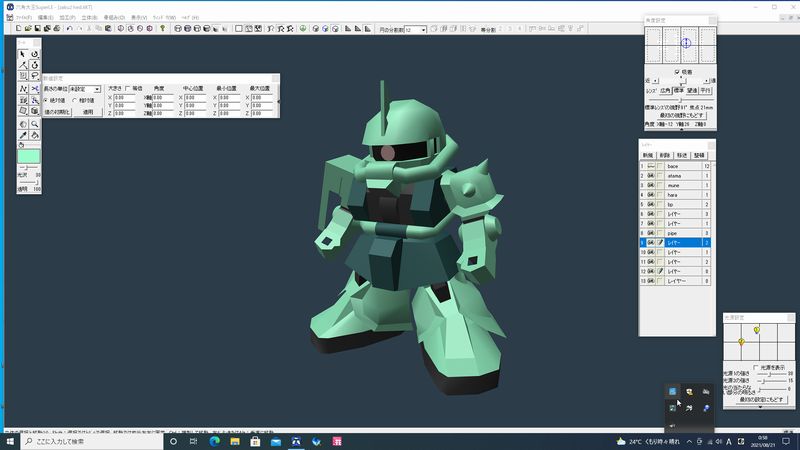Click the key-shaped toolbar icon

163,29
